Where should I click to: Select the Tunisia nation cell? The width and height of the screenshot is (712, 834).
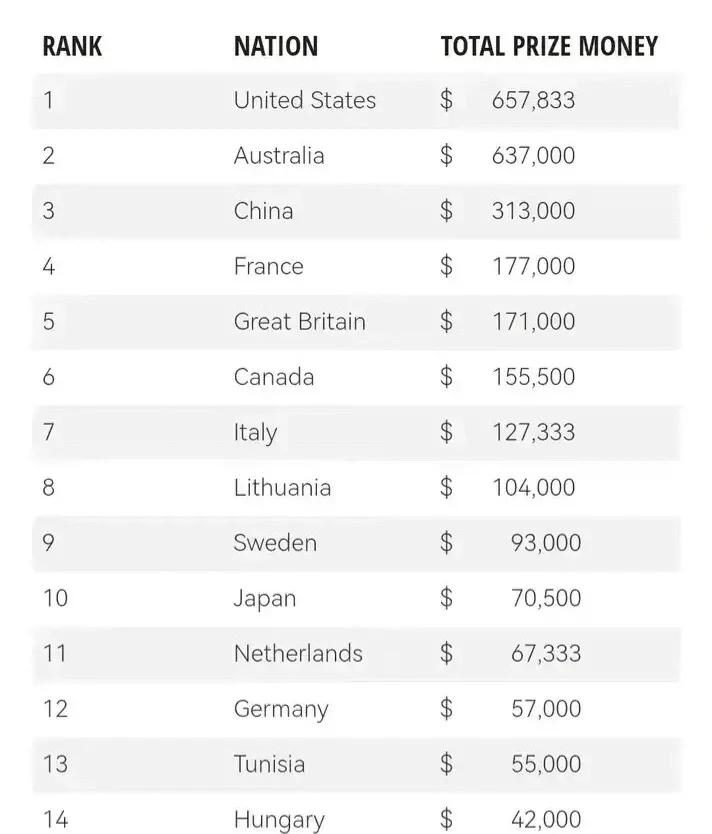[270, 764]
